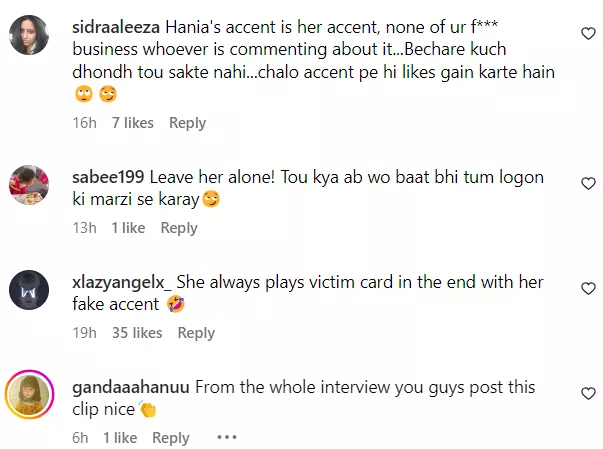View the 7 likes on sidraaleeza's comment
Viewport: 603px width, 449px height.
pyautogui.click(x=133, y=123)
